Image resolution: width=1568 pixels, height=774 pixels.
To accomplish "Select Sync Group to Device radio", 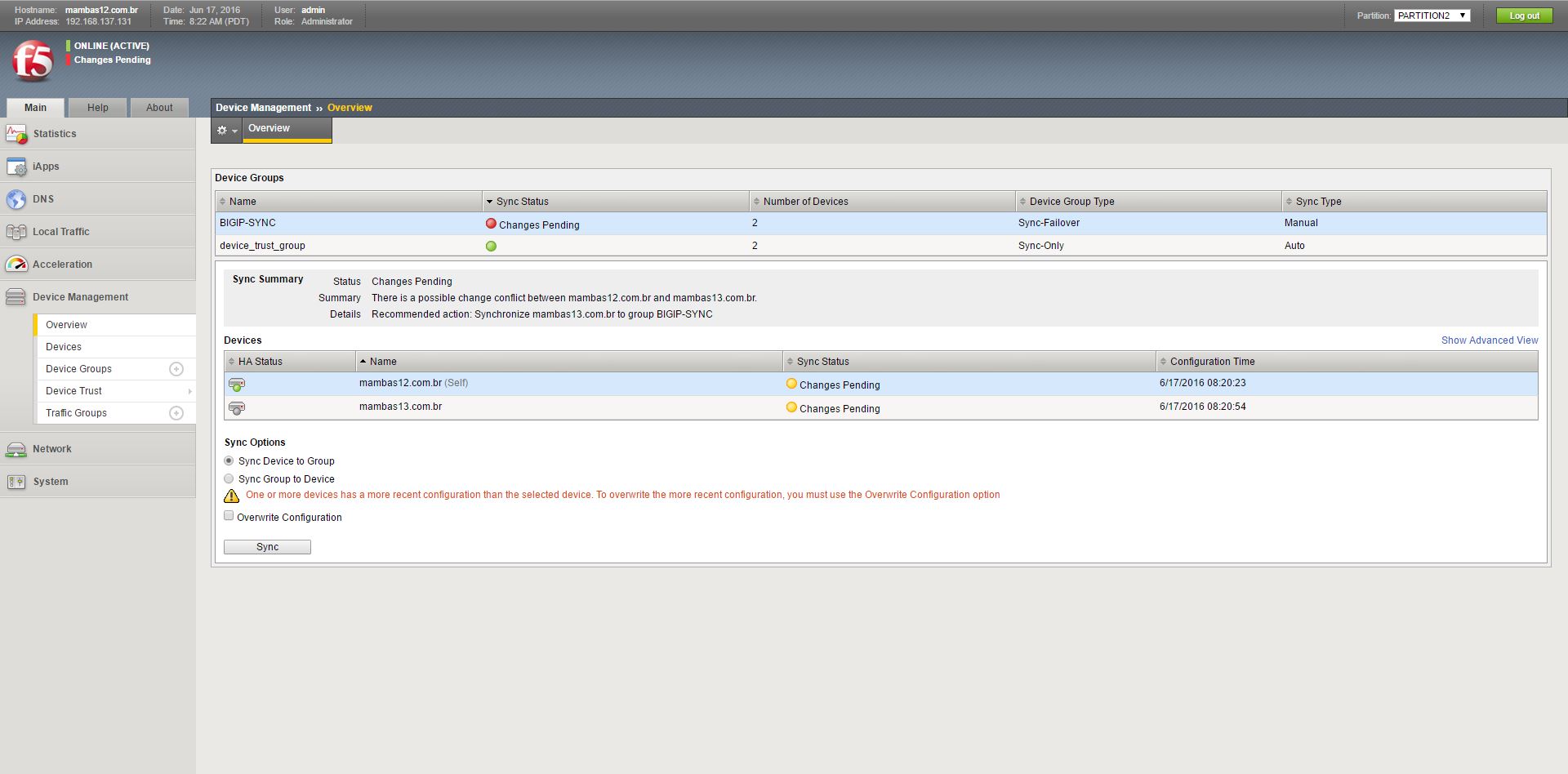I will [x=229, y=478].
